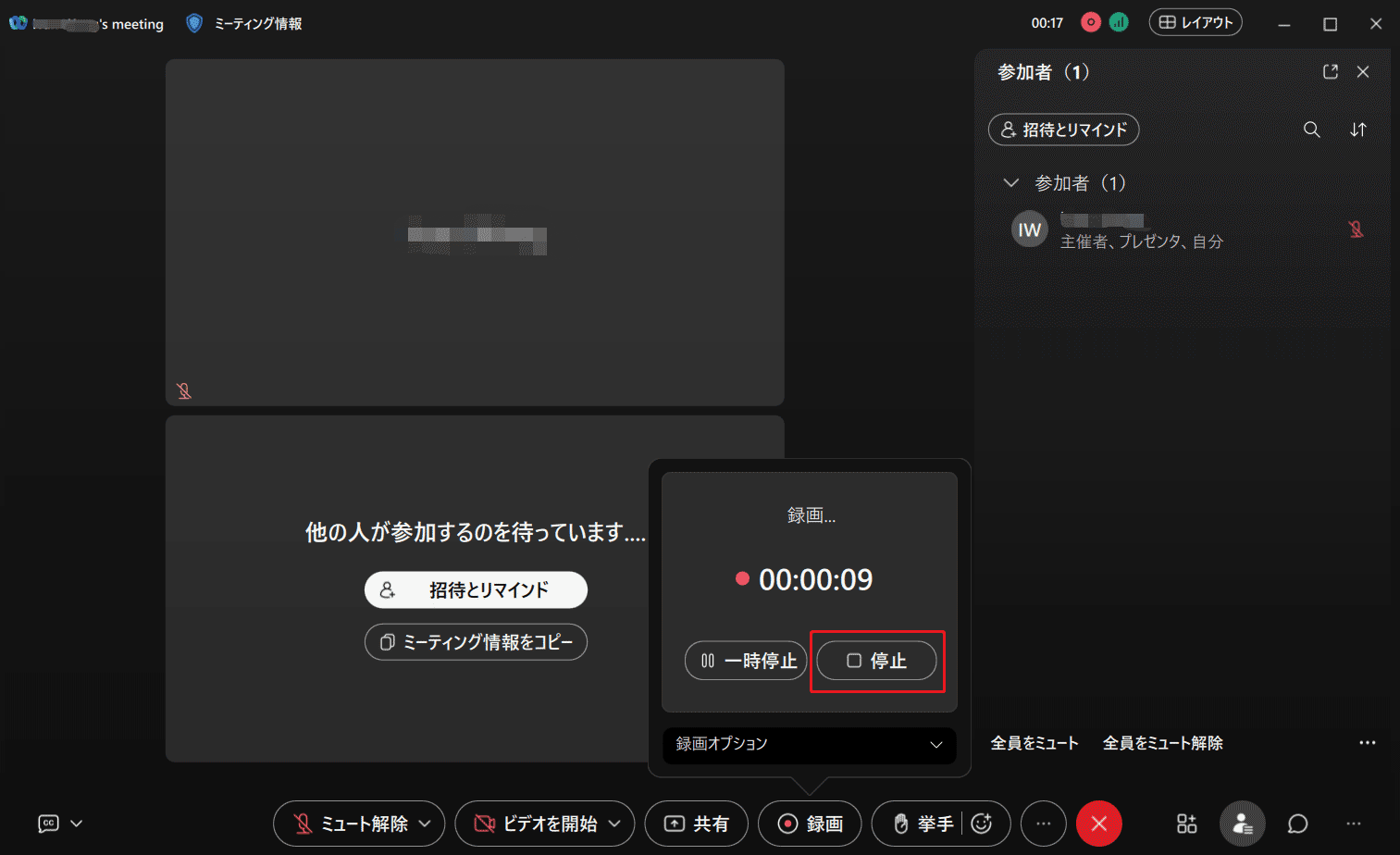Click the shield security icon
The image size is (1400, 855).
194,23
